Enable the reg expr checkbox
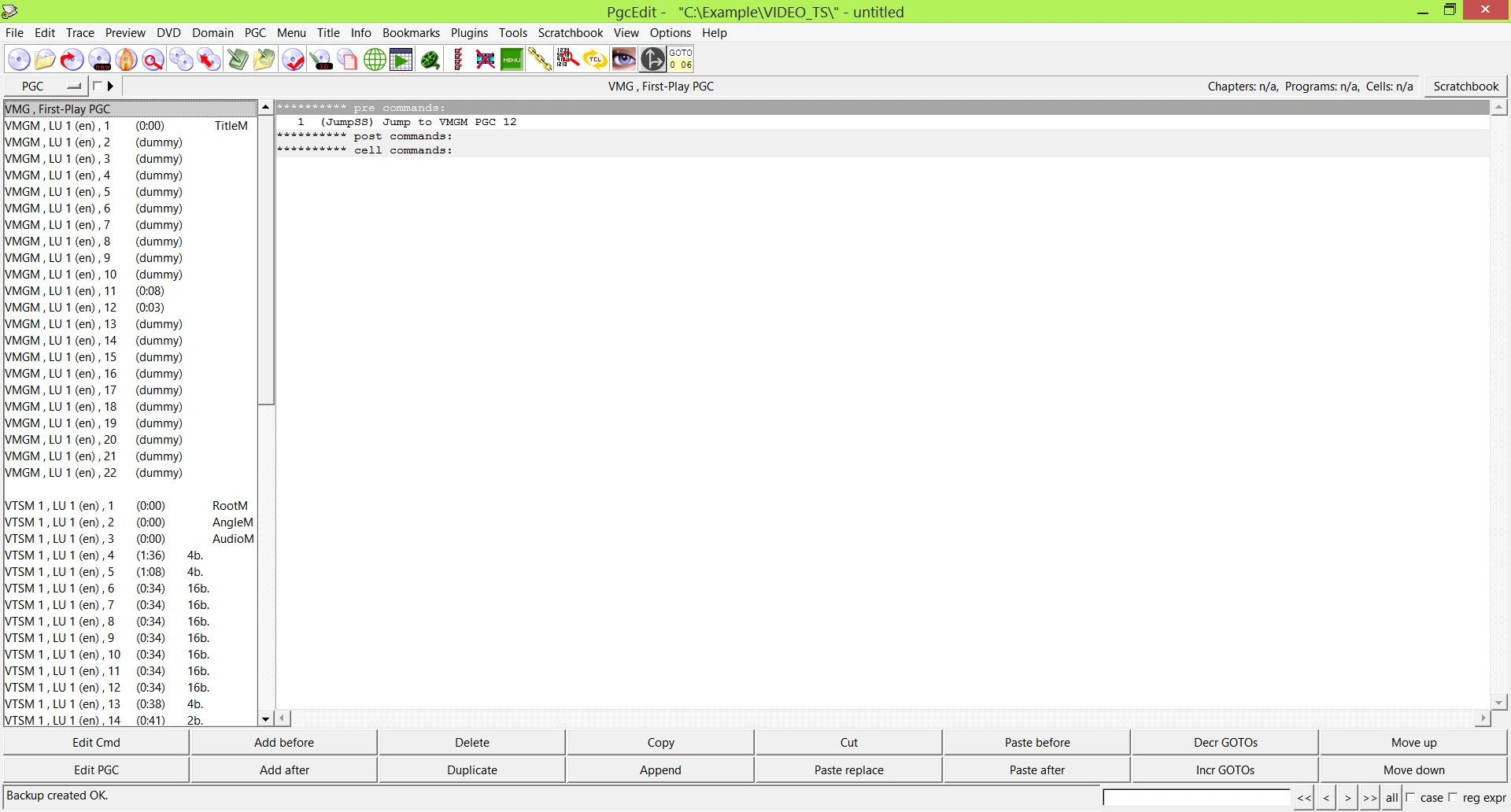The height and width of the screenshot is (812, 1511). click(x=1451, y=796)
